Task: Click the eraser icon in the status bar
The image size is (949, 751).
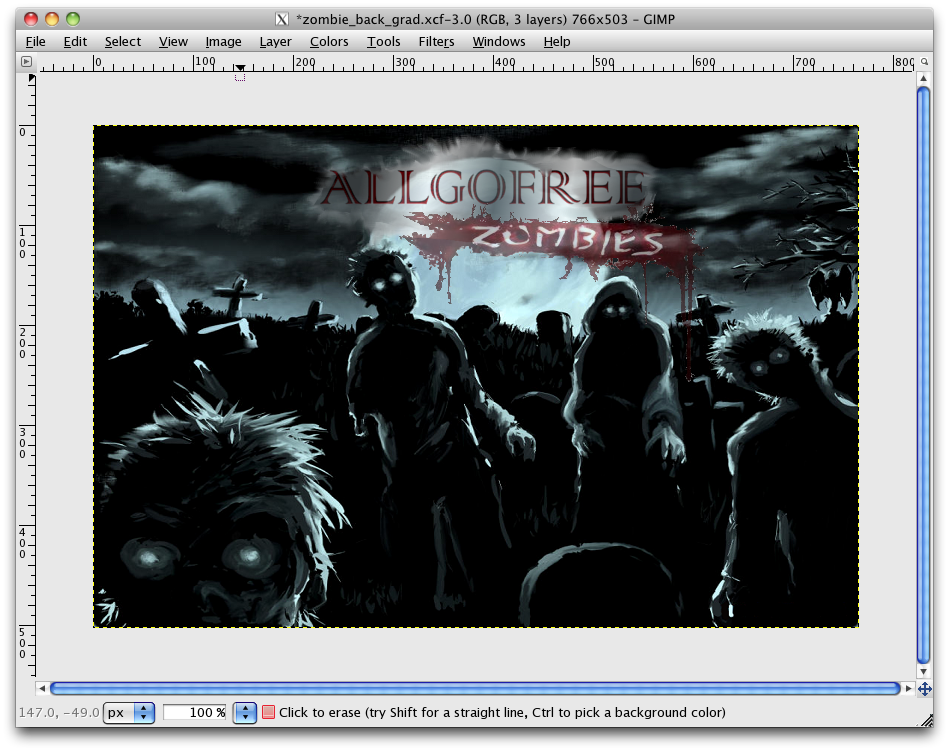Action: (268, 712)
